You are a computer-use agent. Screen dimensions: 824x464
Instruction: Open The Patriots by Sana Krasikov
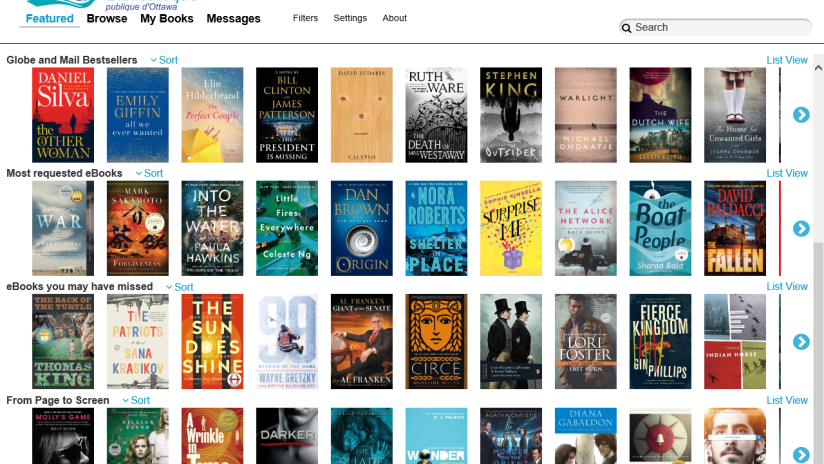138,342
